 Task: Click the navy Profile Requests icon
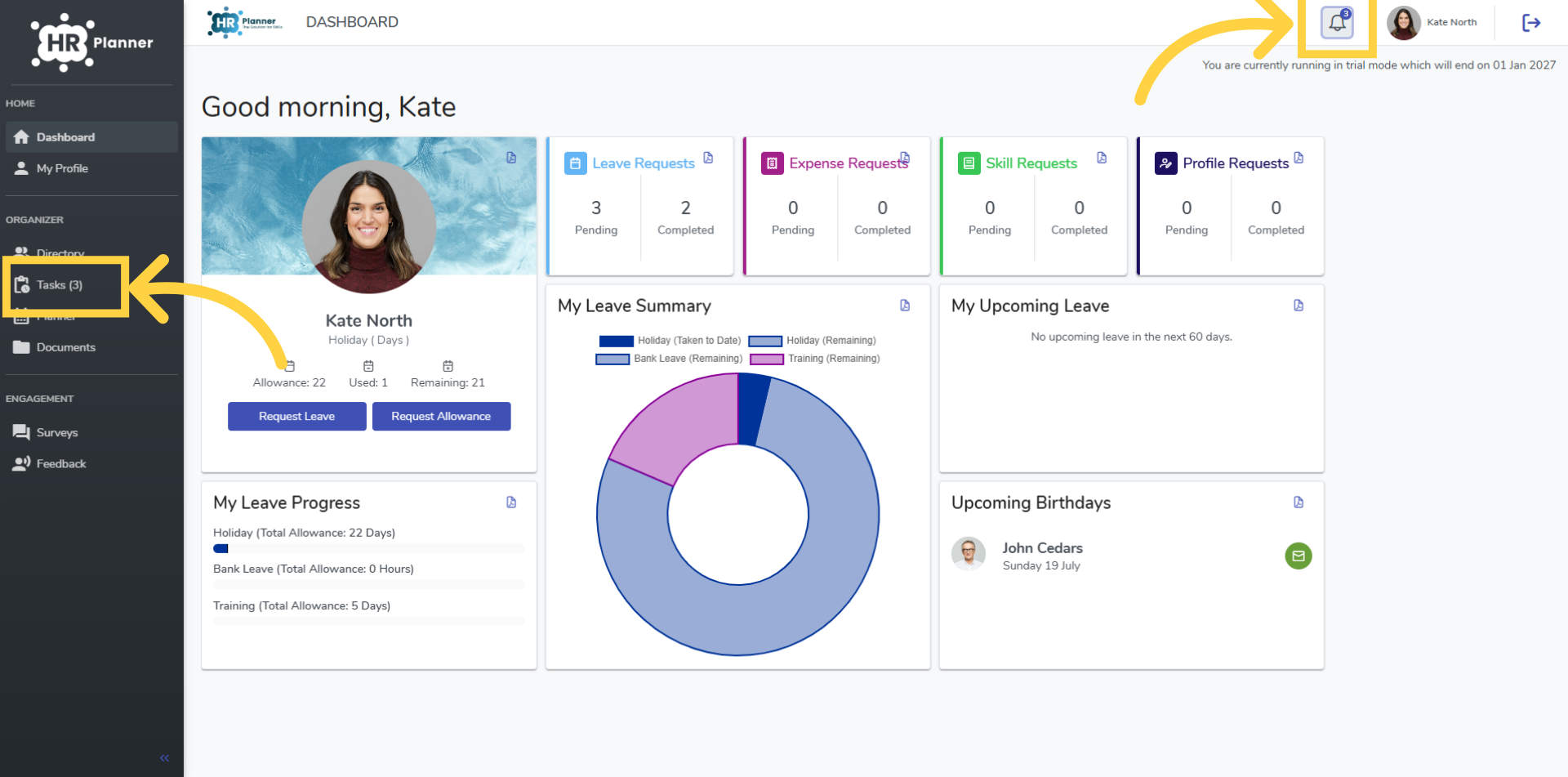click(1165, 163)
